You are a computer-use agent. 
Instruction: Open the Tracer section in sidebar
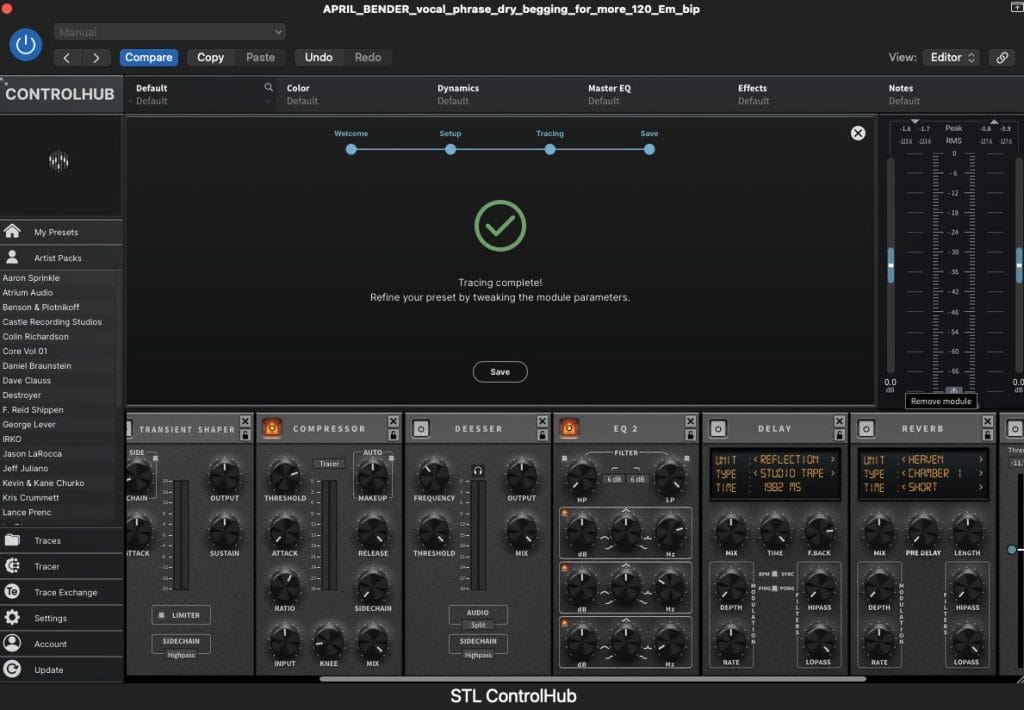tap(47, 567)
